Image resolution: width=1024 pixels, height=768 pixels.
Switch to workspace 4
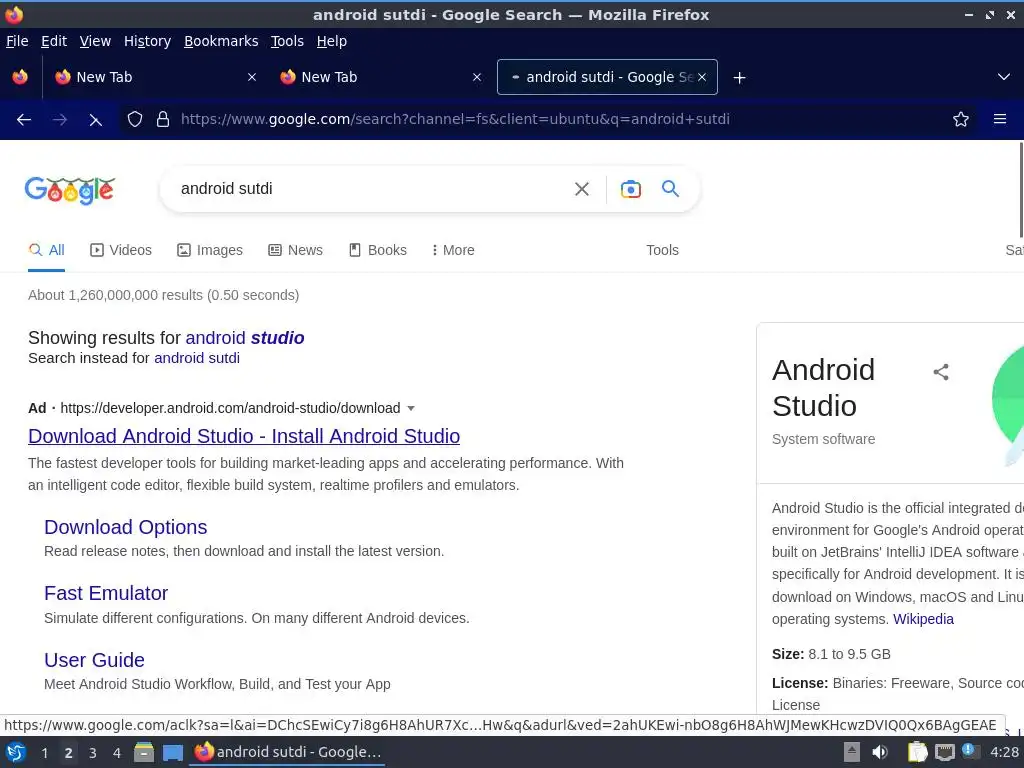[117, 753]
